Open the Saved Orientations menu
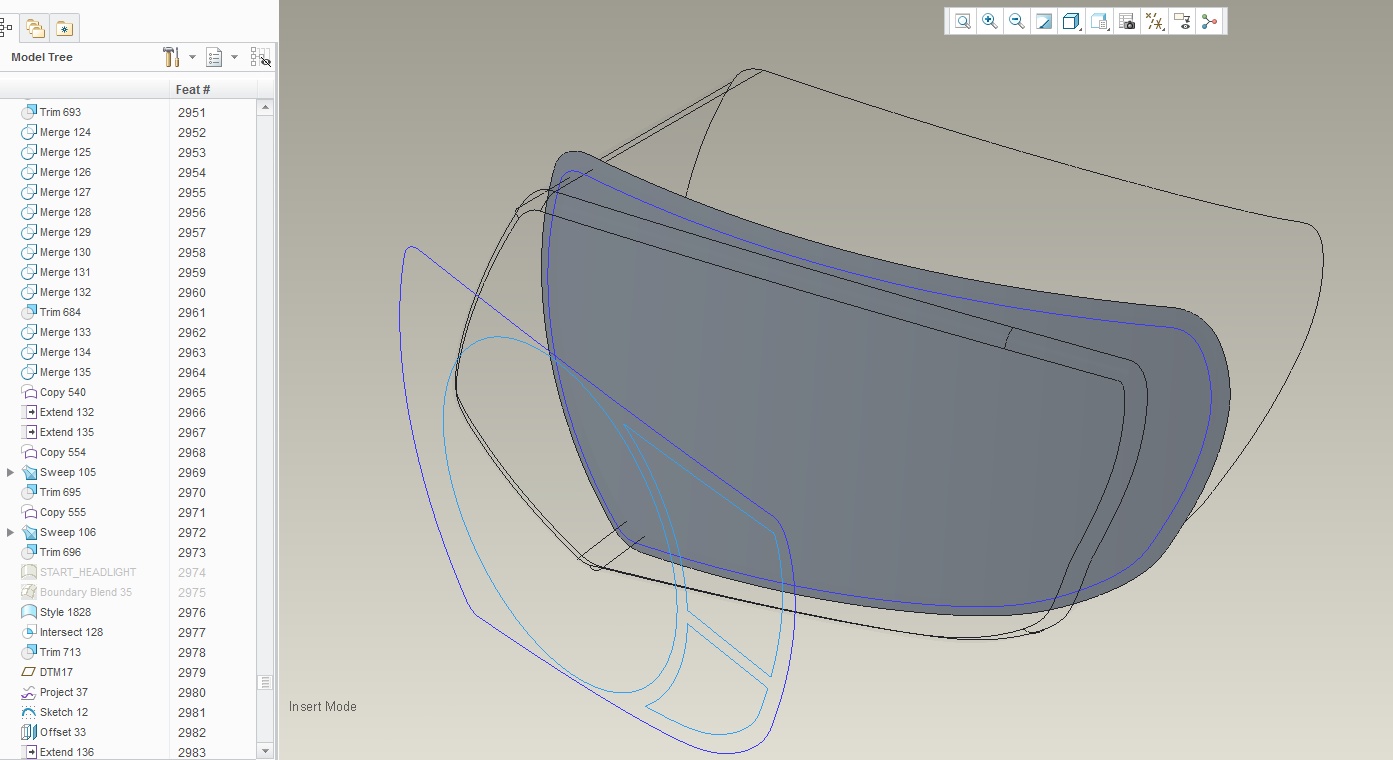The width and height of the screenshot is (1393, 760). click(x=1099, y=21)
